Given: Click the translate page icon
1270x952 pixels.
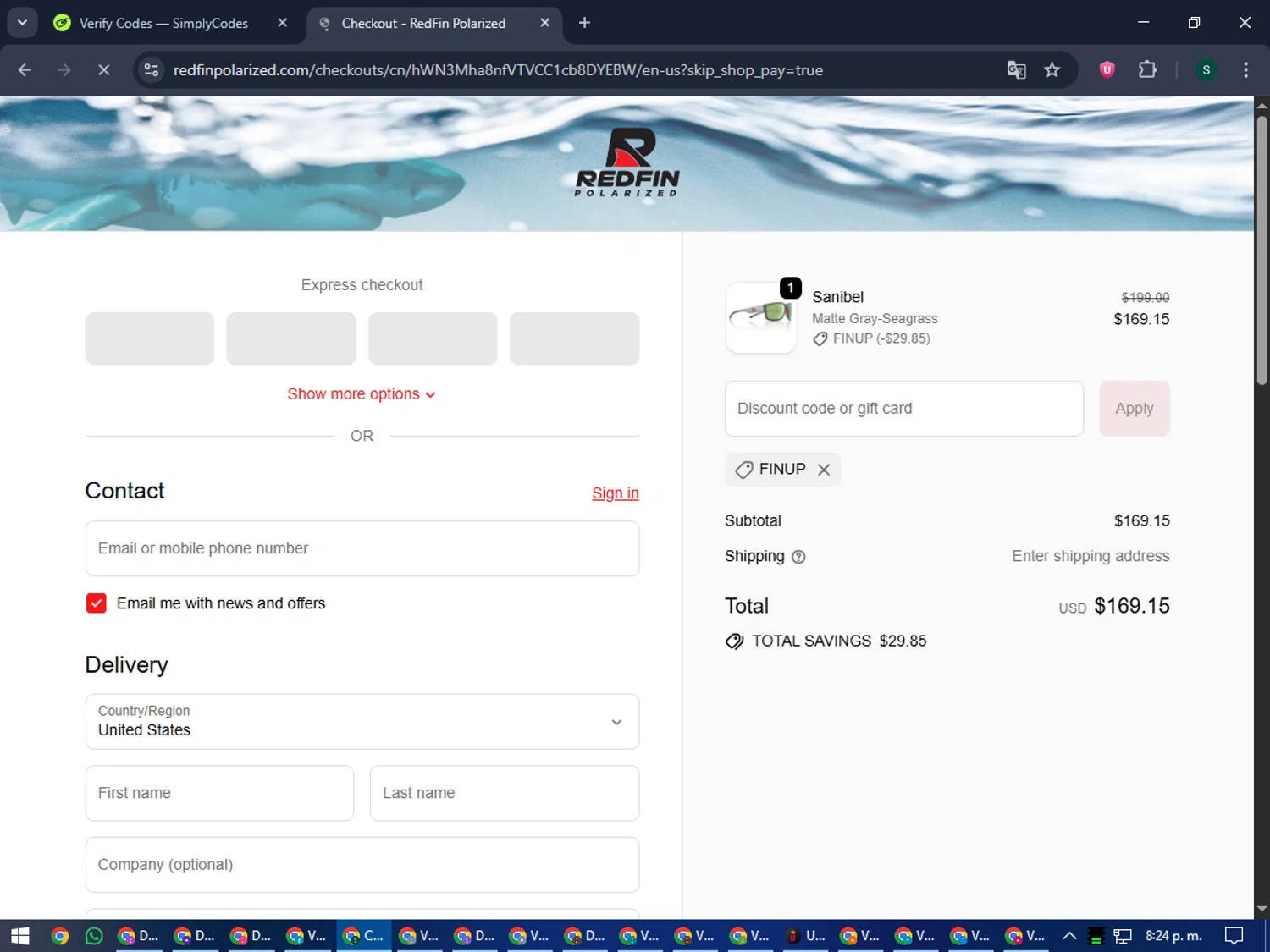Looking at the screenshot, I should [1016, 70].
